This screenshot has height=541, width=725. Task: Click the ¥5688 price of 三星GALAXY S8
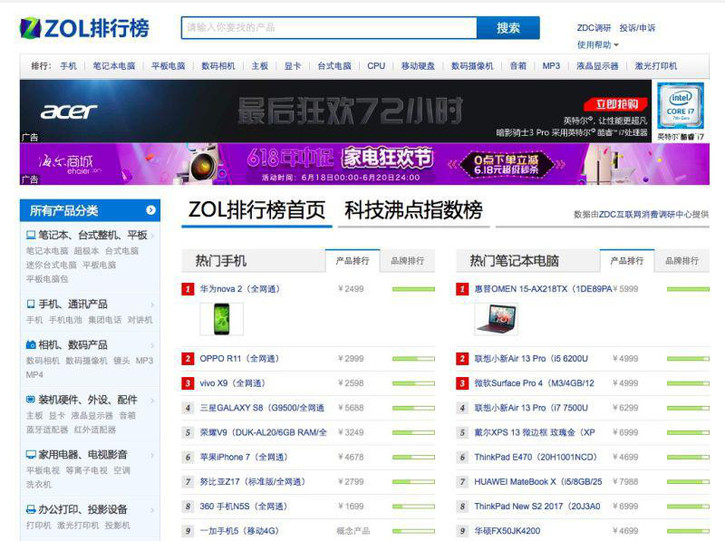click(351, 408)
